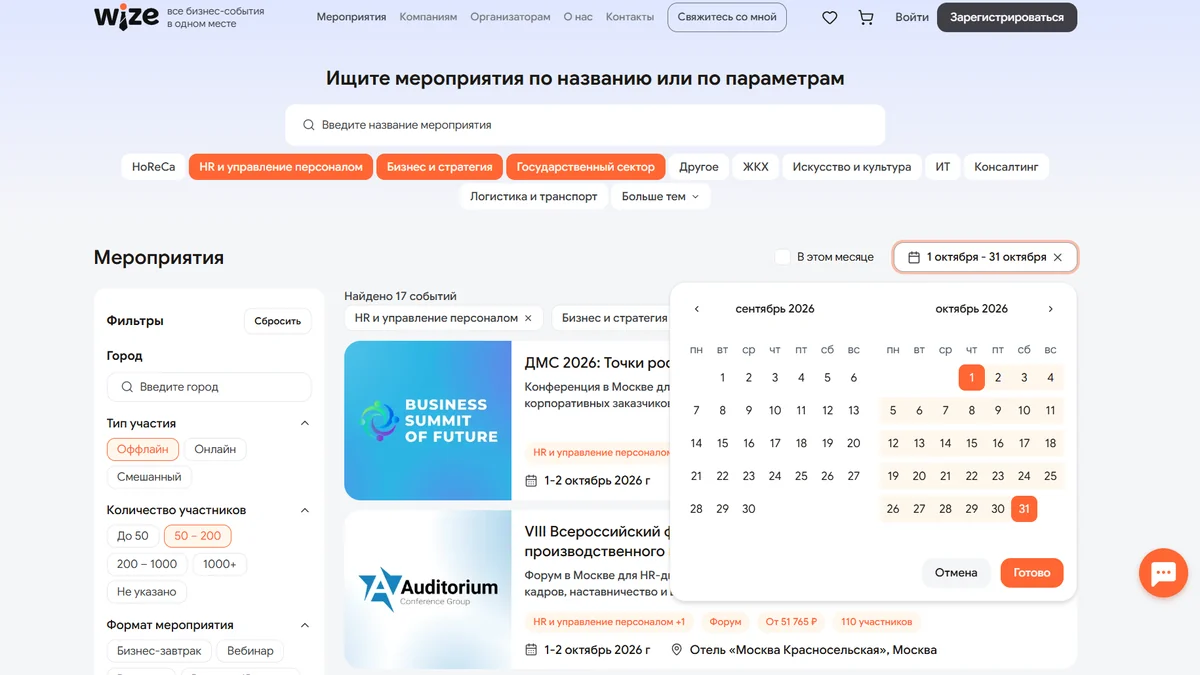Click the 110 участников tag
The image size is (1200, 675).
coord(877,622)
